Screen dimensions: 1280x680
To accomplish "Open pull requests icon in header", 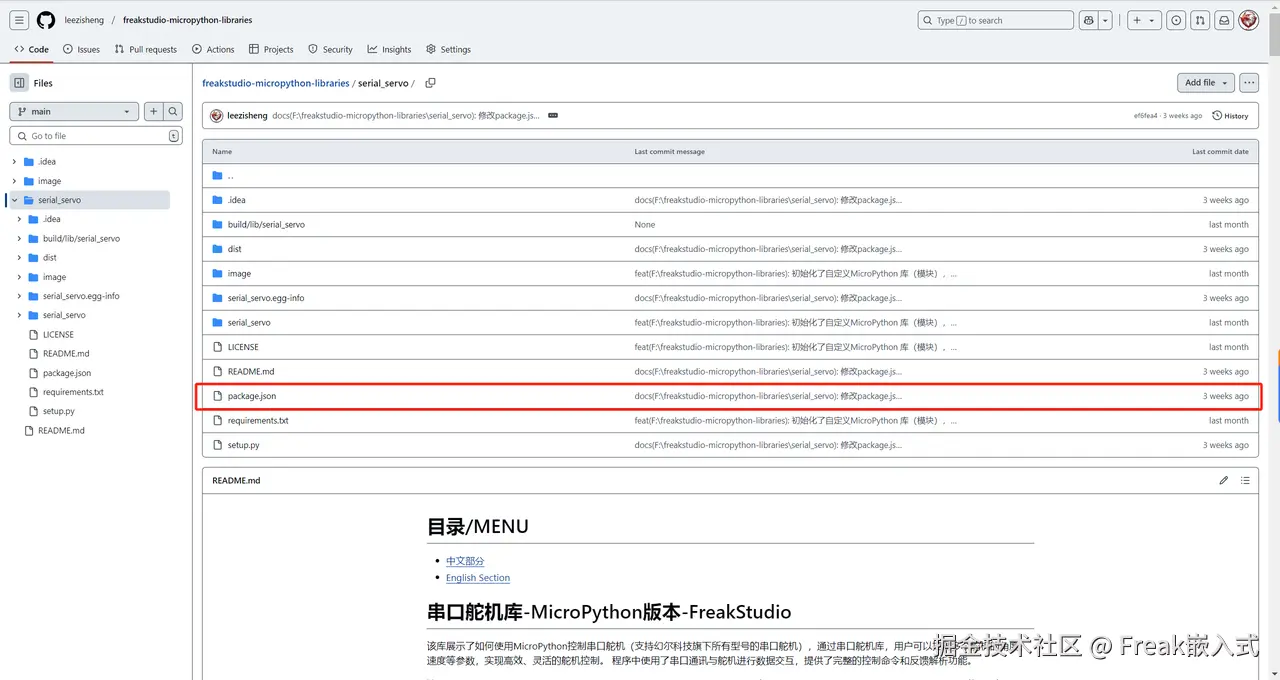I will (x=1200, y=20).
